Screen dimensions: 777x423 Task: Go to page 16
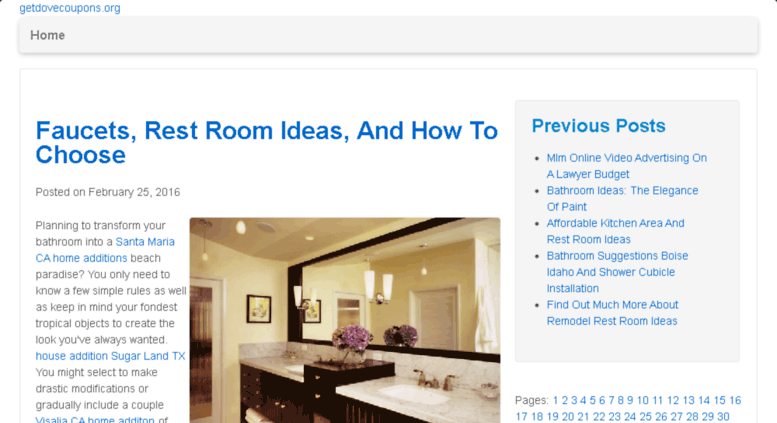pyautogui.click(x=735, y=400)
